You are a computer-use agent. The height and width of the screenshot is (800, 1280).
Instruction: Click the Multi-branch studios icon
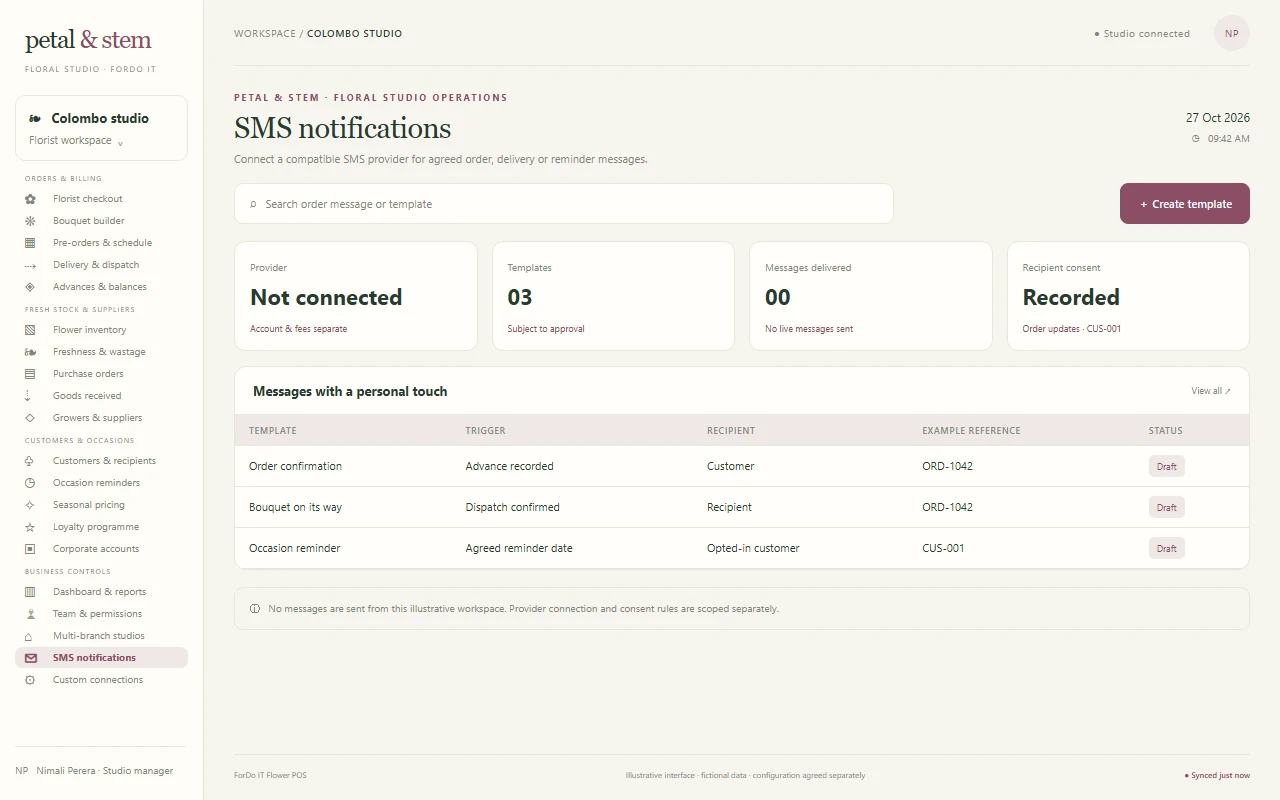pos(30,636)
